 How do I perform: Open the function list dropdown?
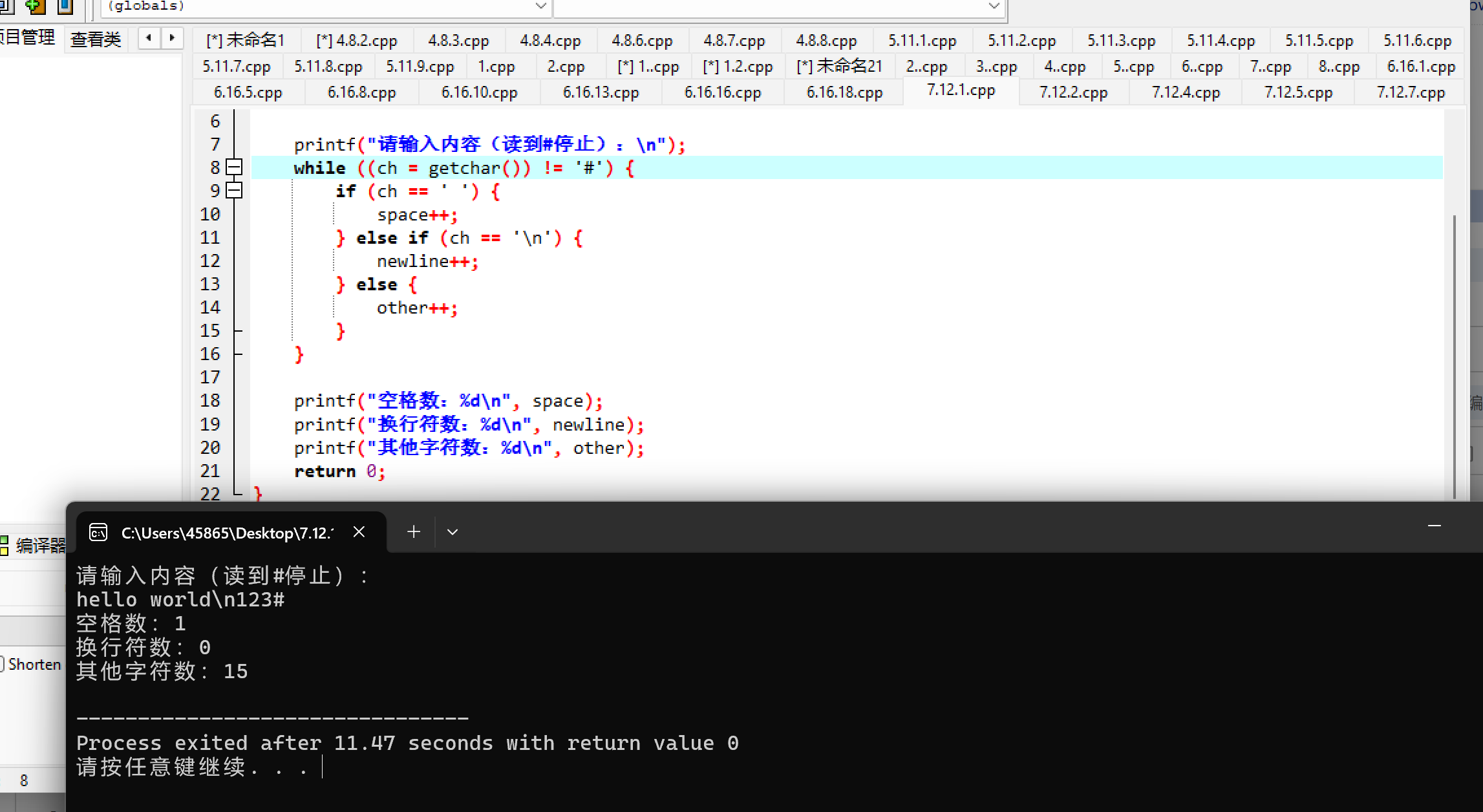[994, 6]
